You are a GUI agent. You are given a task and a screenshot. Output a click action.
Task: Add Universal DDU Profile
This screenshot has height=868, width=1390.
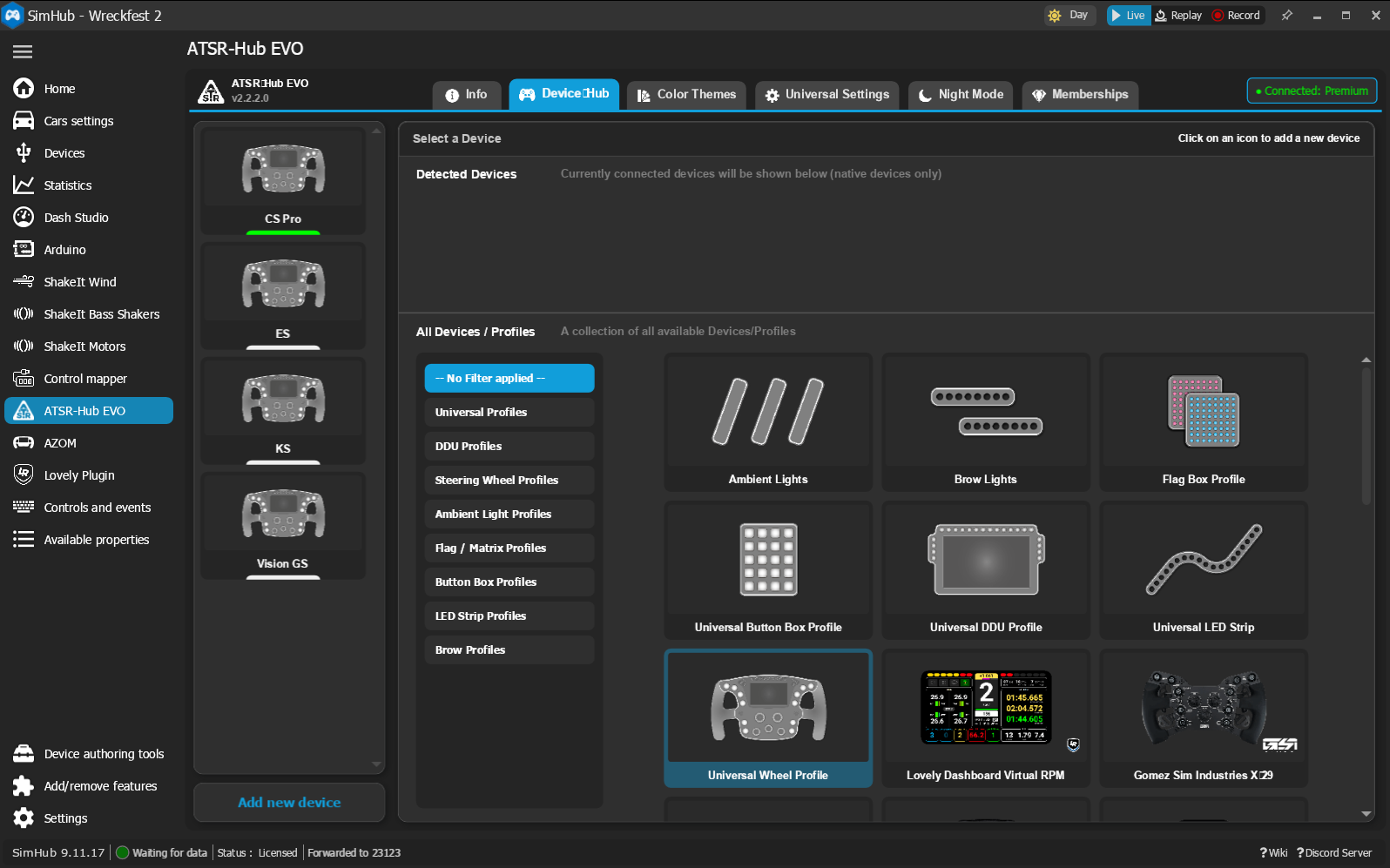click(986, 570)
